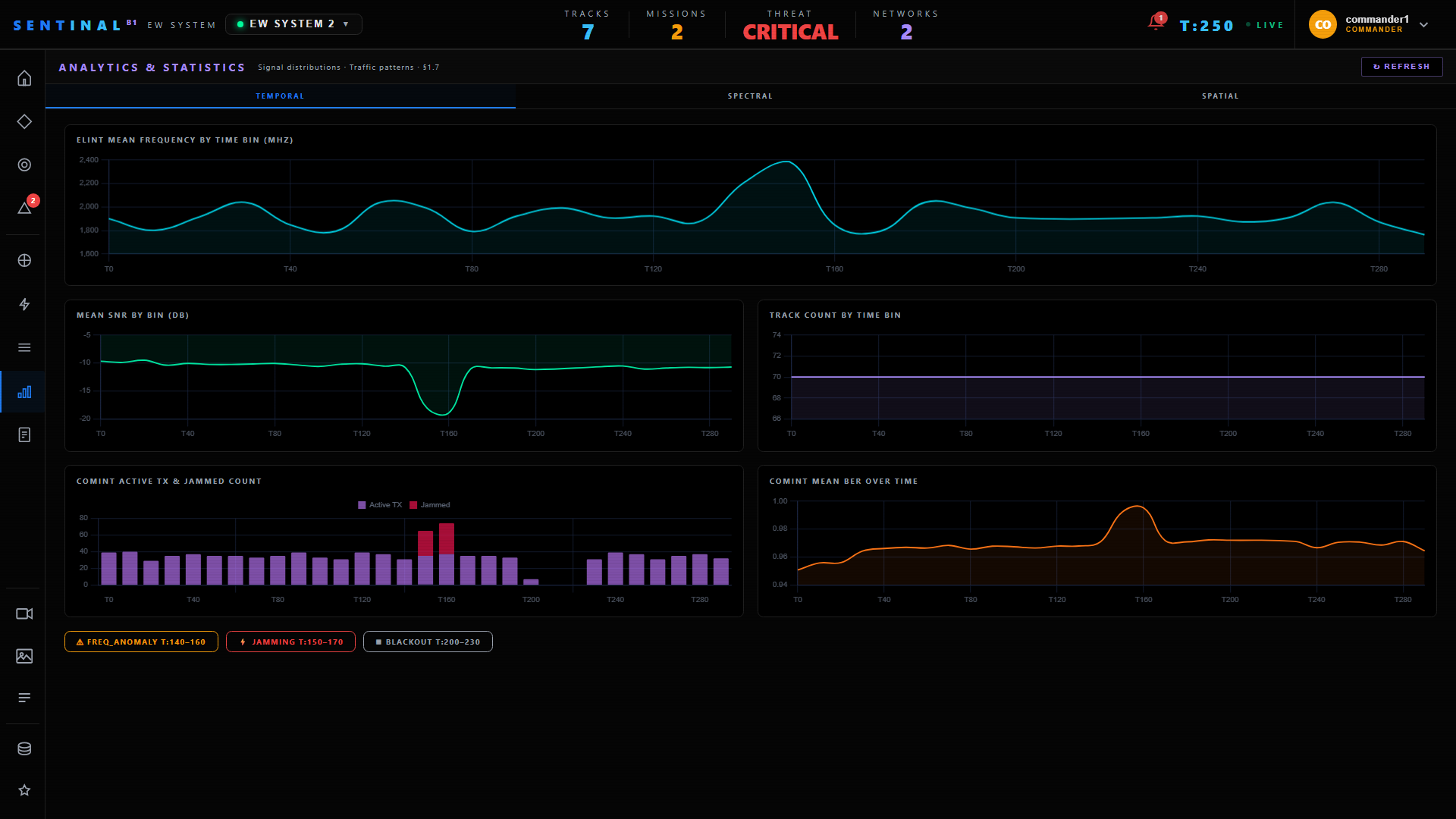Open the notification bell in header
This screenshot has width=1456, height=819.
pyautogui.click(x=1156, y=23)
